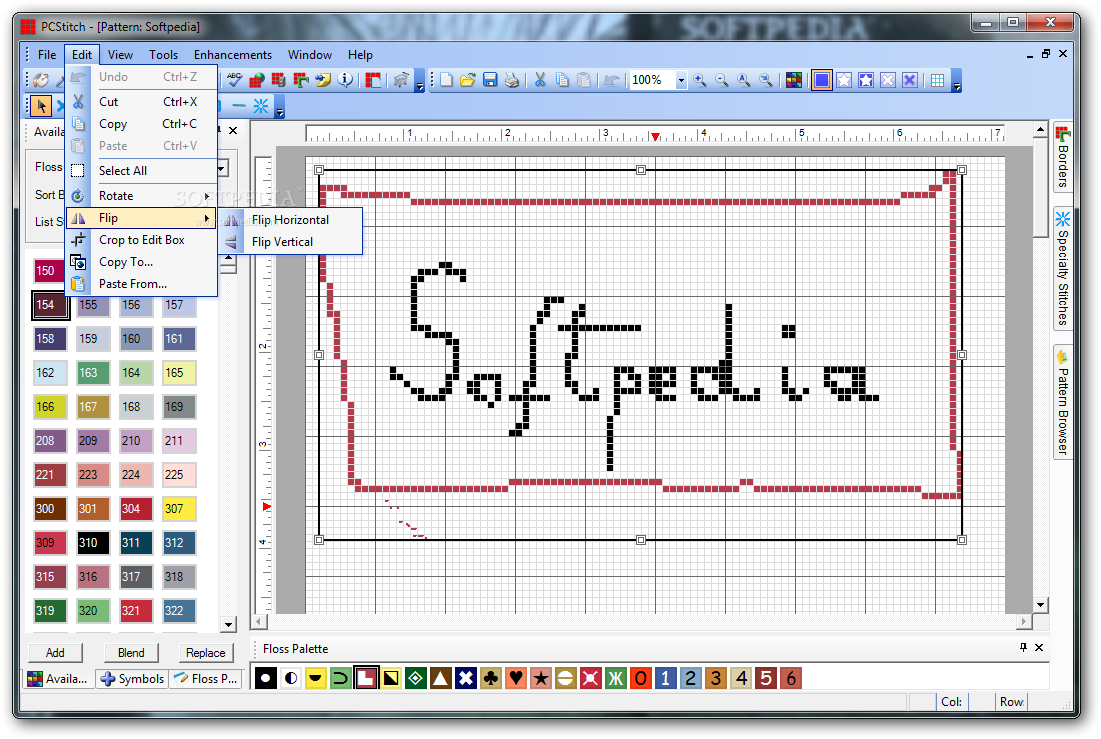Pick floss color swatch 321

click(136, 610)
